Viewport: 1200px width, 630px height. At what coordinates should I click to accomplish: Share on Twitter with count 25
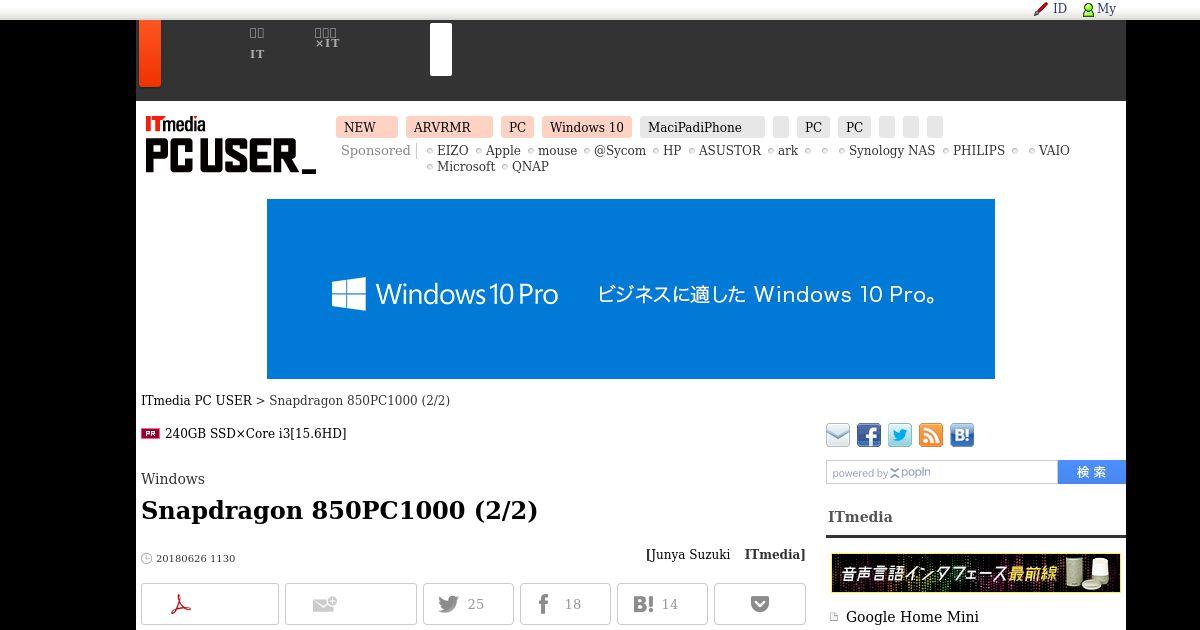click(468, 604)
